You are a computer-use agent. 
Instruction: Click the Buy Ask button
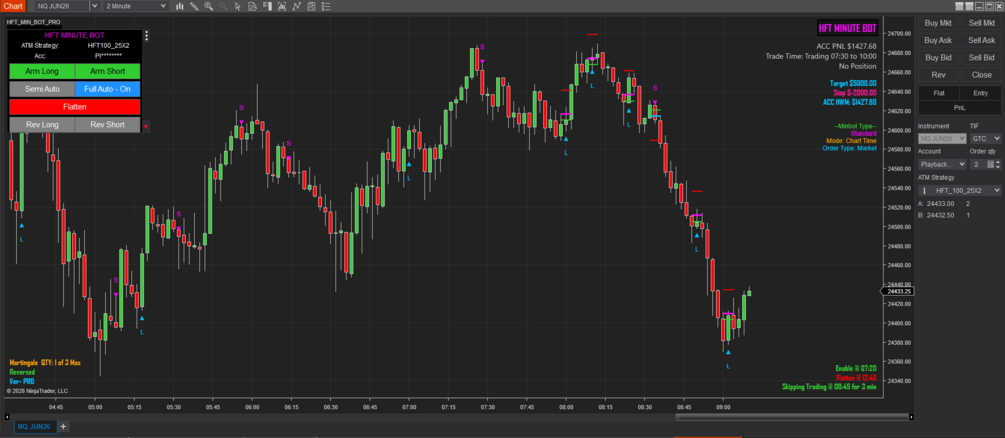(x=938, y=40)
